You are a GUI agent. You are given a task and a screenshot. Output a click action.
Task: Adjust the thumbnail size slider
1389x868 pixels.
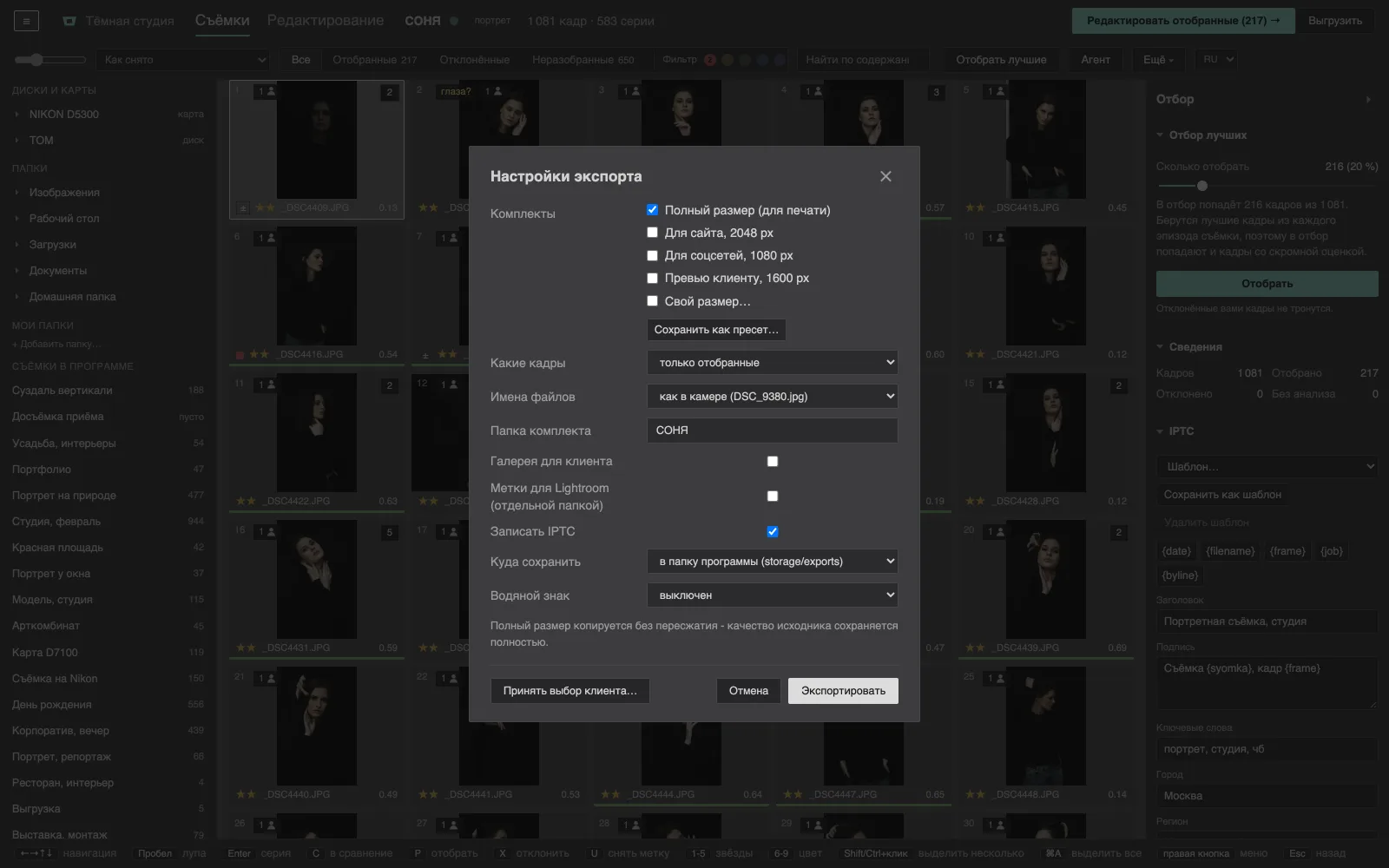50,60
